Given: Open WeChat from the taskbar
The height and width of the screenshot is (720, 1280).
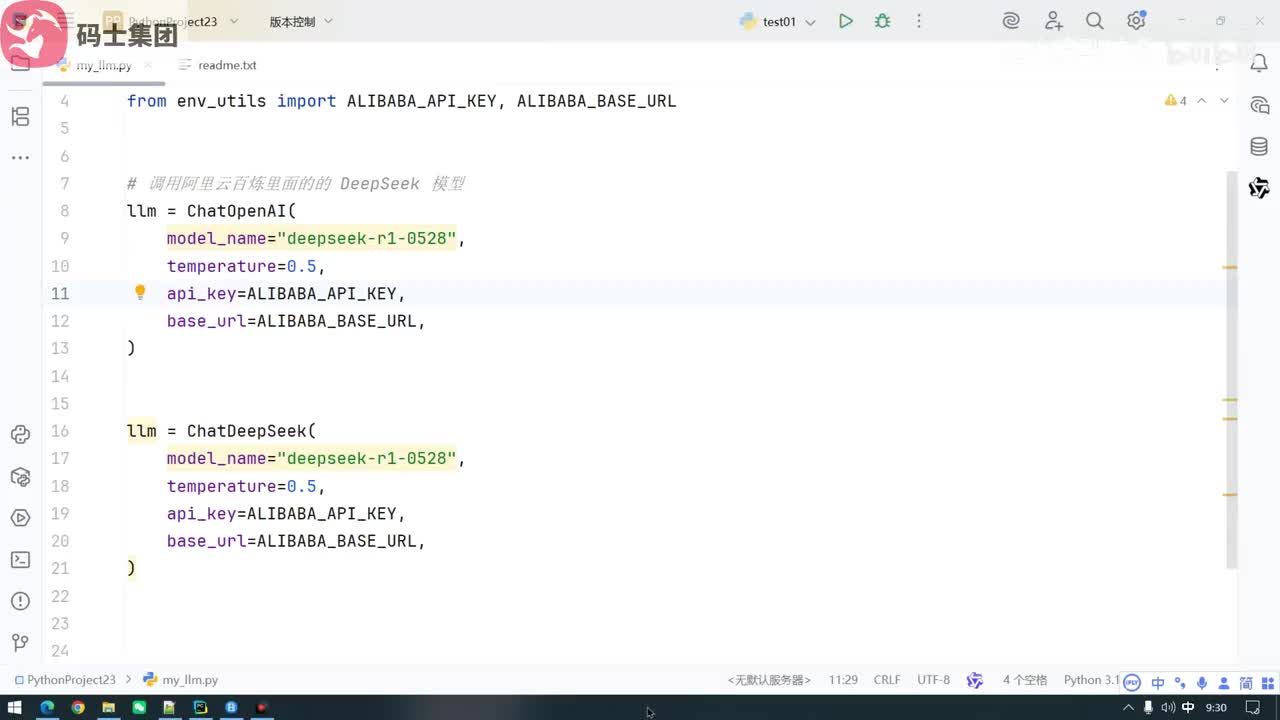Looking at the screenshot, I should click(x=139, y=707).
